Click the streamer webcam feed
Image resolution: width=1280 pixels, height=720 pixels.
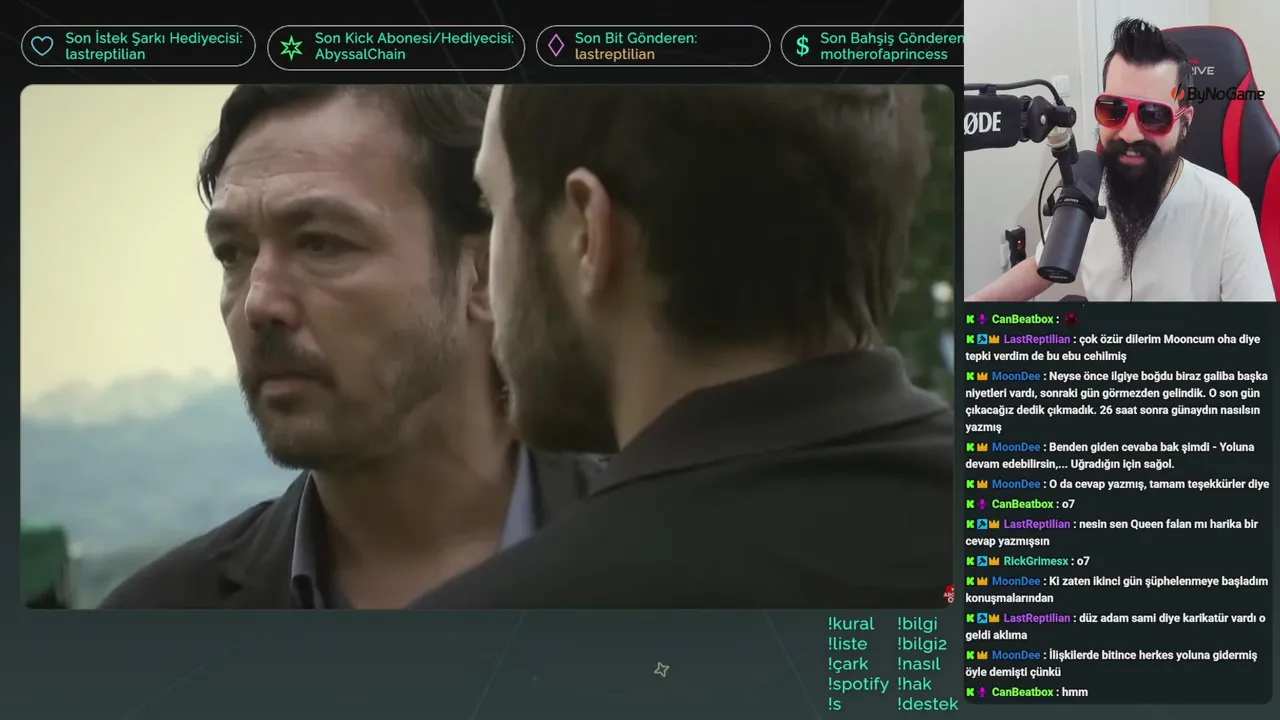(1121, 150)
